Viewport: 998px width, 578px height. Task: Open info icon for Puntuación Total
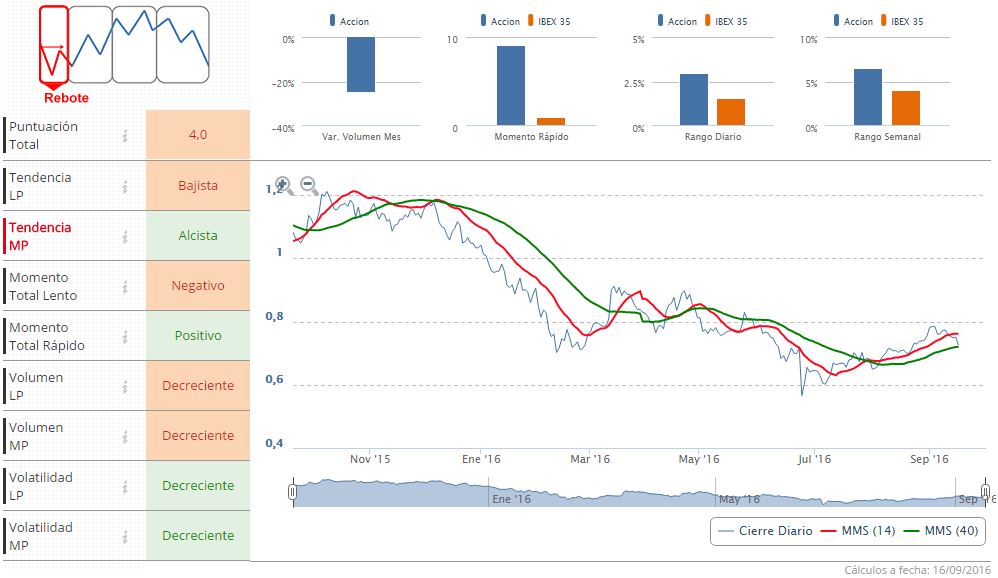coord(125,136)
